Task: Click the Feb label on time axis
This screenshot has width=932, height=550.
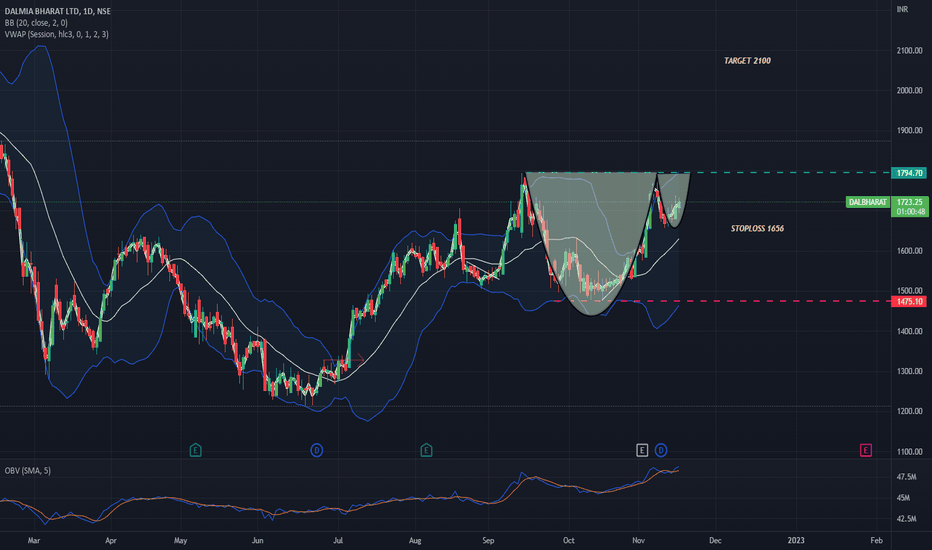Action: (876, 540)
